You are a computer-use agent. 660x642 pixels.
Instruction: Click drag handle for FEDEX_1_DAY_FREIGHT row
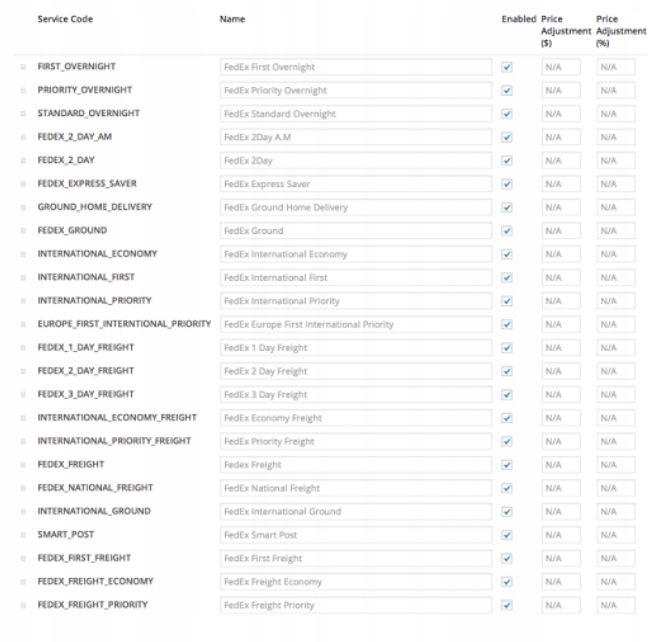click(22, 347)
